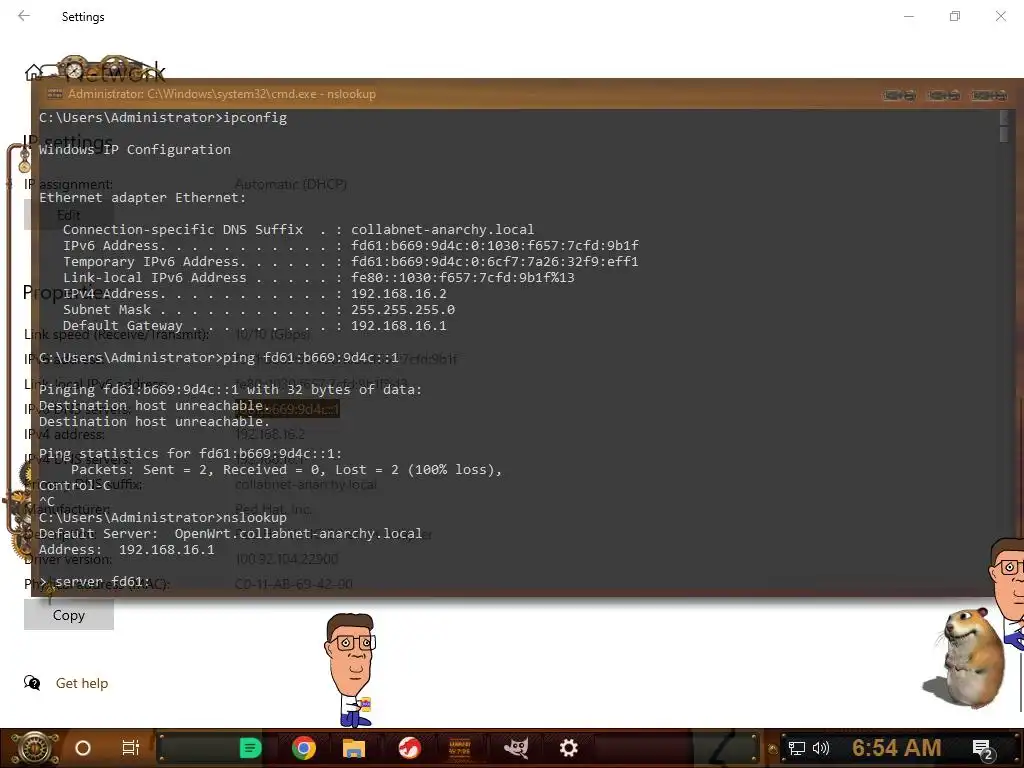
Task: Go to Settings home icon
Action: pyautogui.click(x=33, y=72)
